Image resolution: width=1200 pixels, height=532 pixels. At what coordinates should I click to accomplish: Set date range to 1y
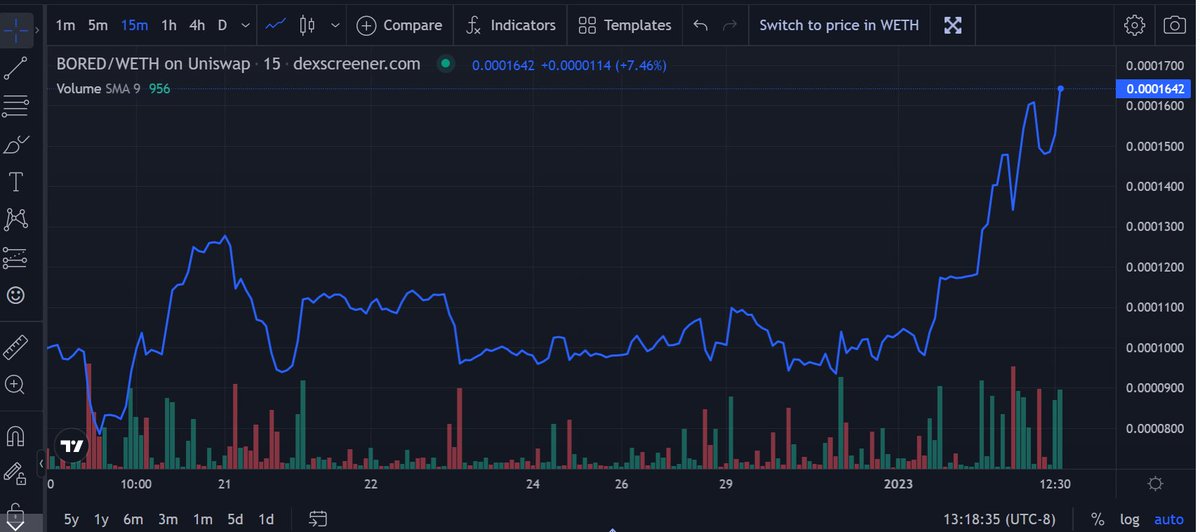coord(101,519)
